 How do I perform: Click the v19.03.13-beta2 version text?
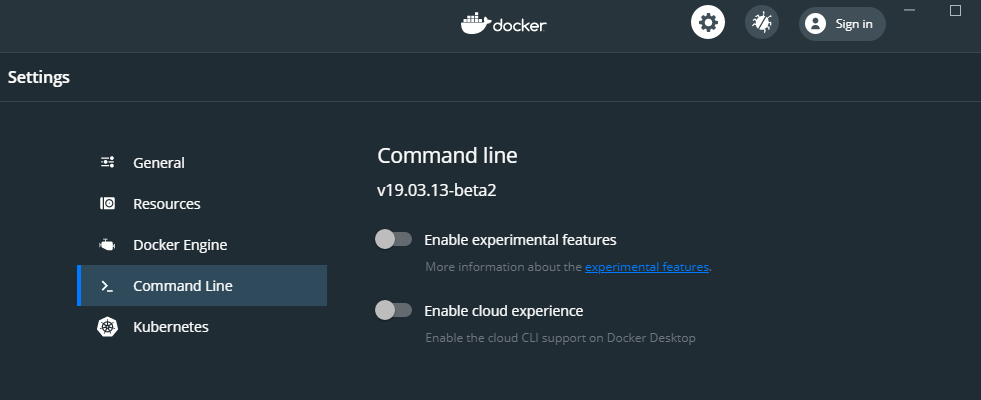tap(437, 190)
